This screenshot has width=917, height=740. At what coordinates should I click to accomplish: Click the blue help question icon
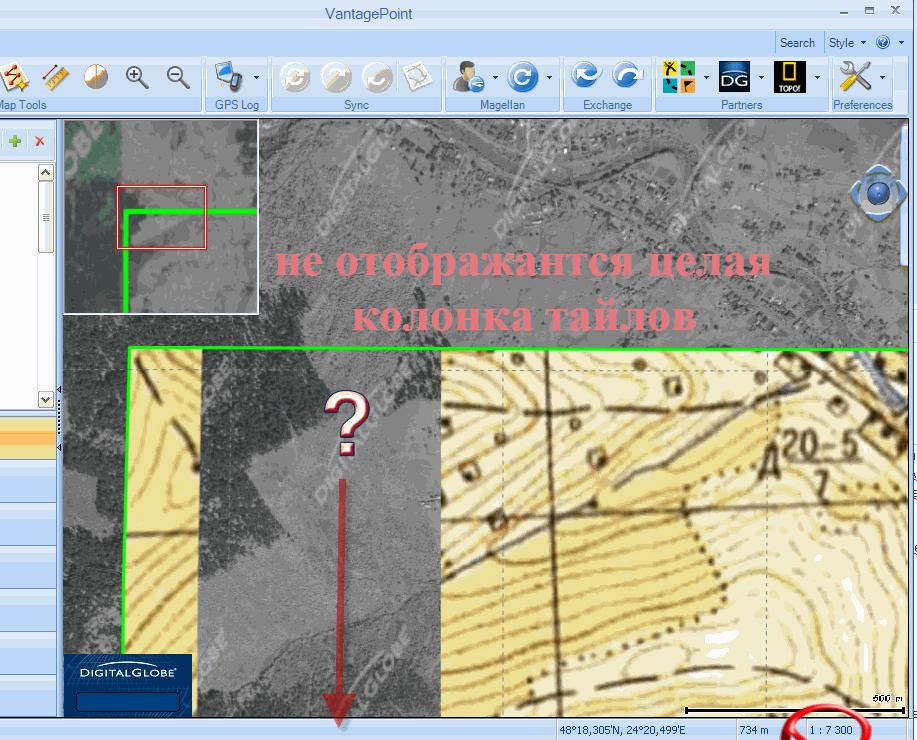882,43
